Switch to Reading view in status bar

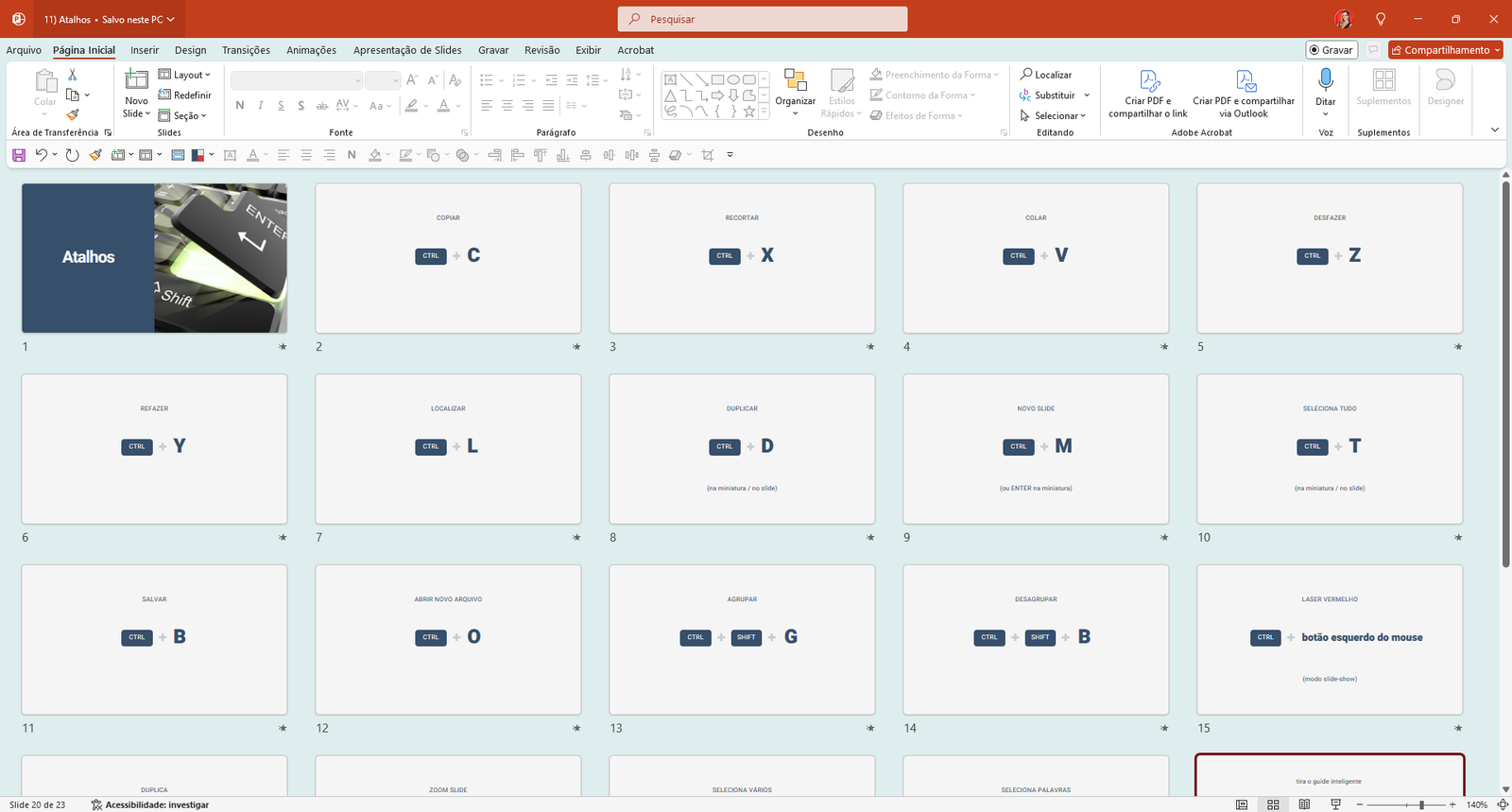1304,804
